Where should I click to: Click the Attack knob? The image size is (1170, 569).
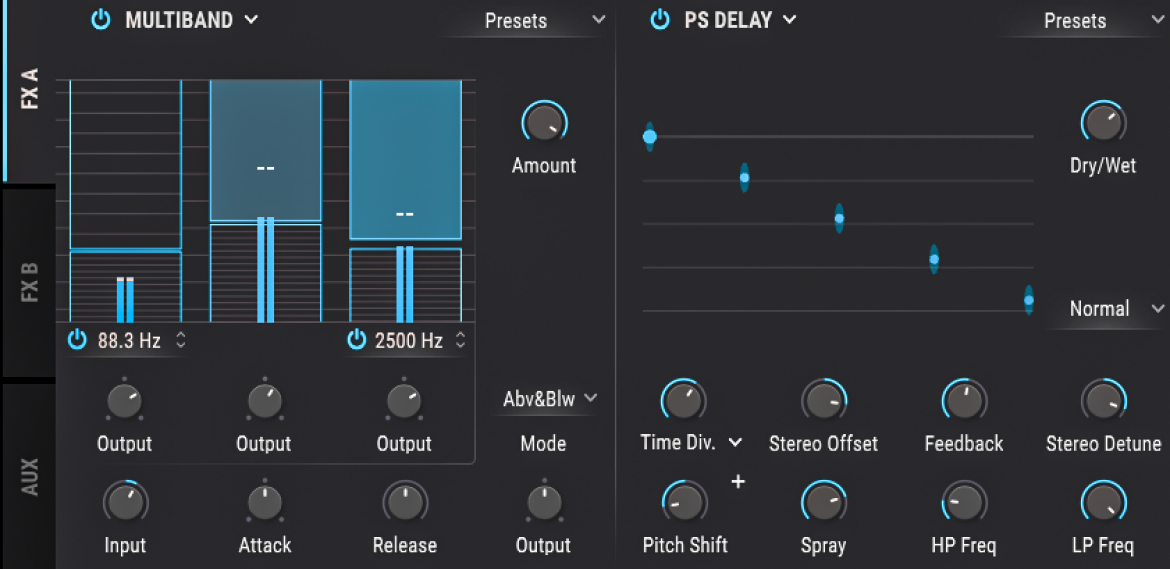click(x=263, y=503)
